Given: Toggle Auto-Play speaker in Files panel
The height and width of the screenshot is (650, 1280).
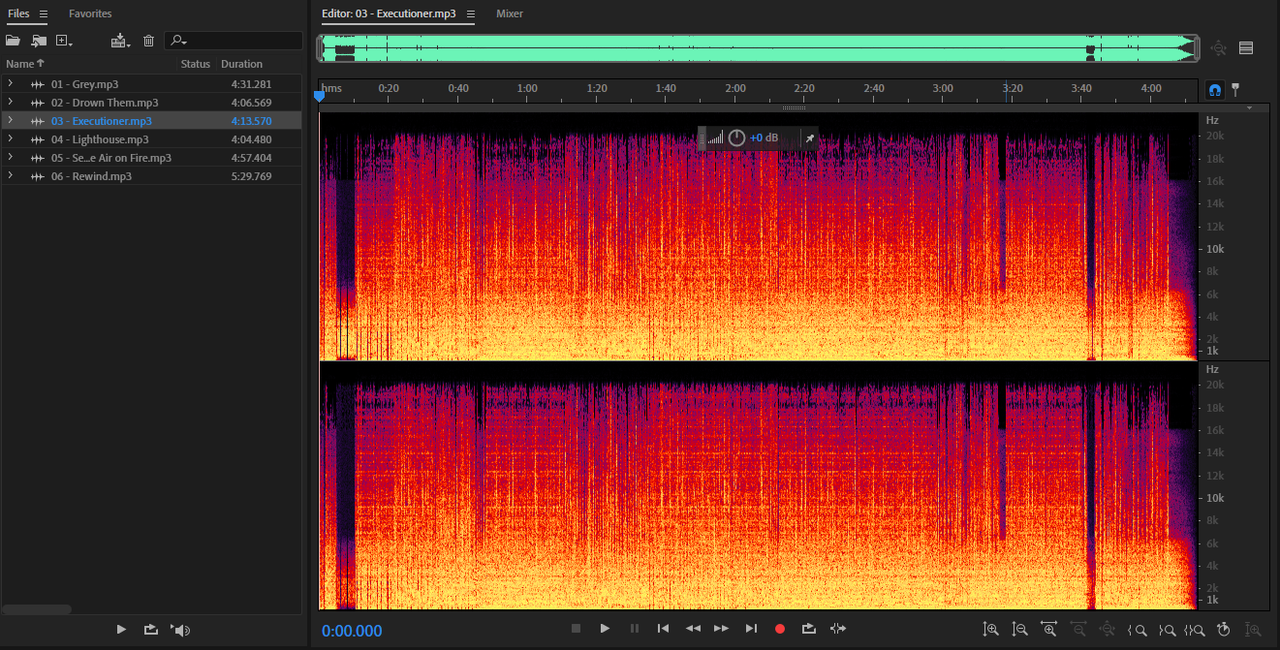Looking at the screenshot, I should click(x=180, y=630).
